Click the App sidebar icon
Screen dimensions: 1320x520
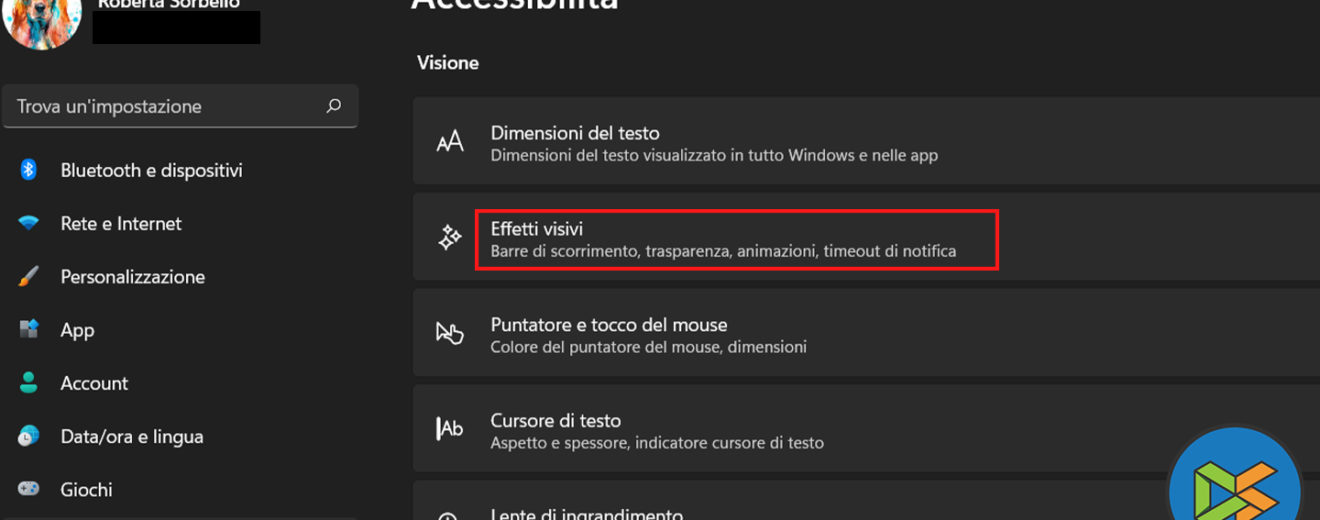(29, 330)
